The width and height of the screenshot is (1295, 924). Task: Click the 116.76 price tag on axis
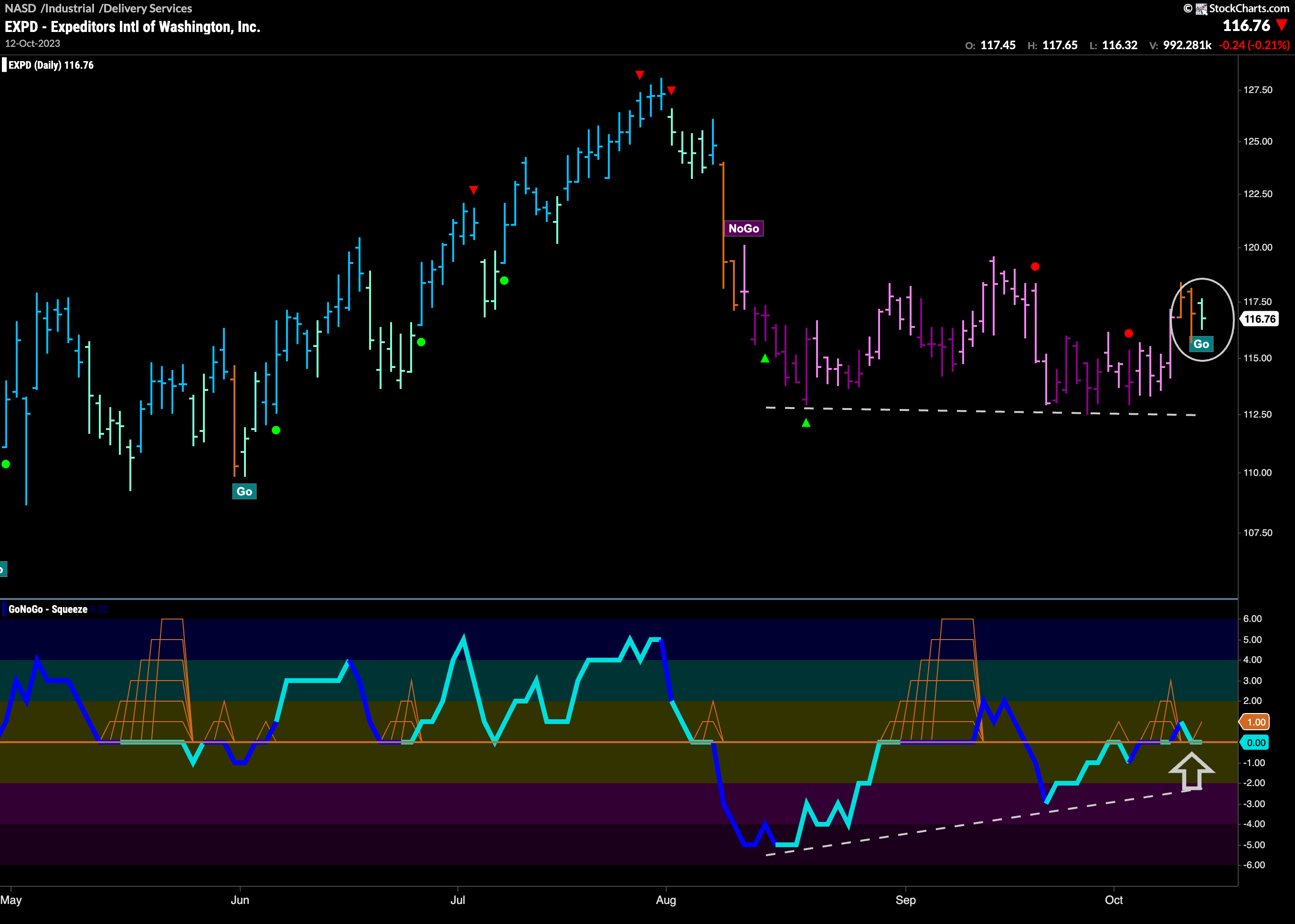(x=1260, y=319)
